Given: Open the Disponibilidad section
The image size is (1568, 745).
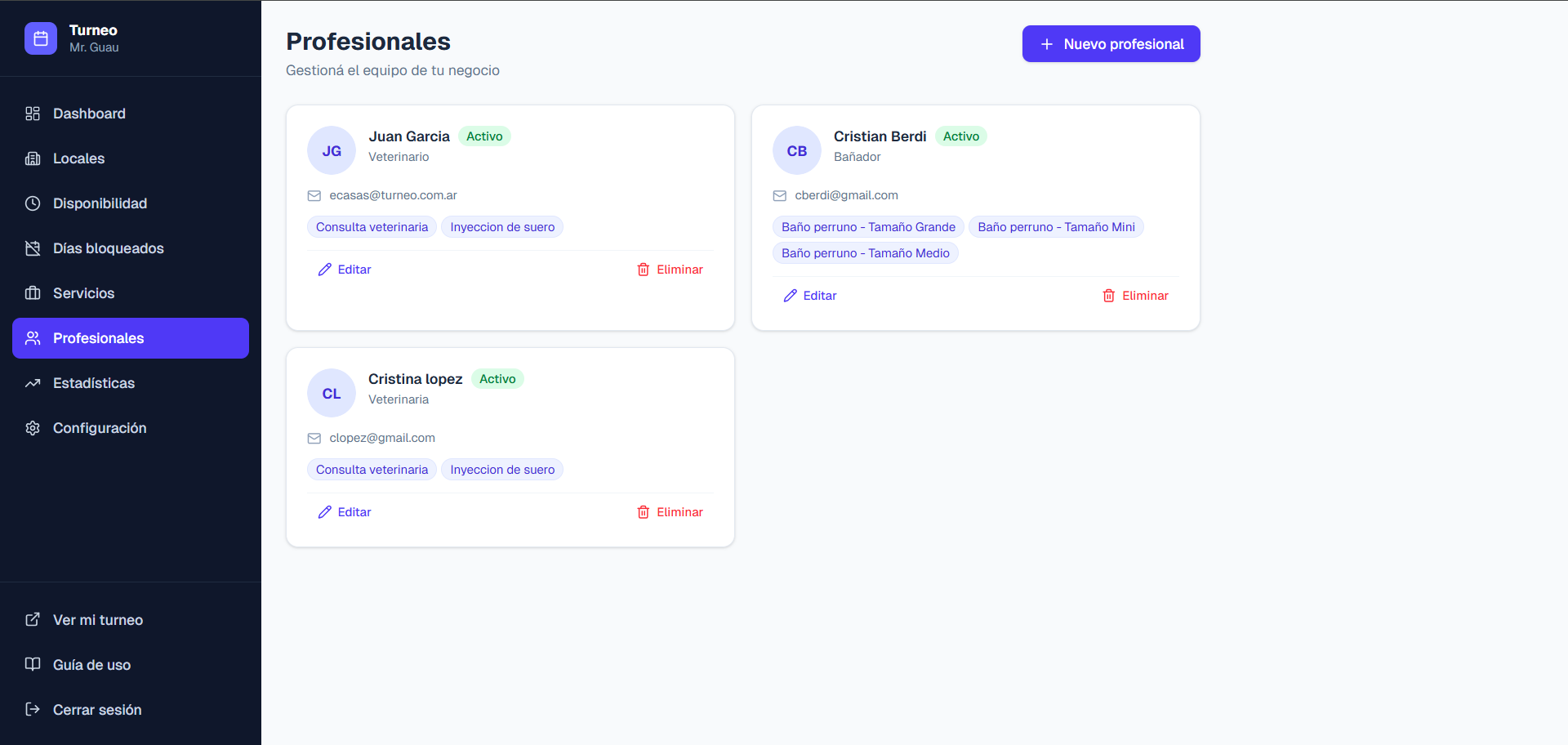Looking at the screenshot, I should [131, 203].
